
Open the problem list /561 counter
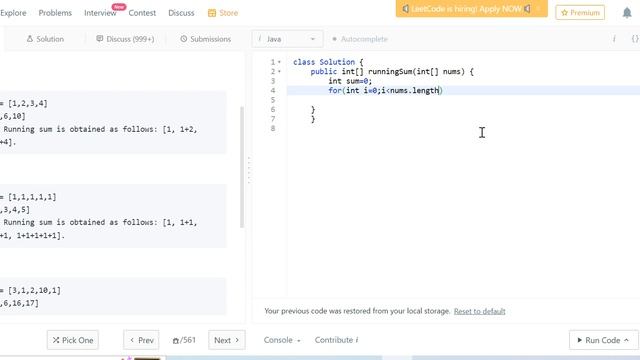point(184,340)
